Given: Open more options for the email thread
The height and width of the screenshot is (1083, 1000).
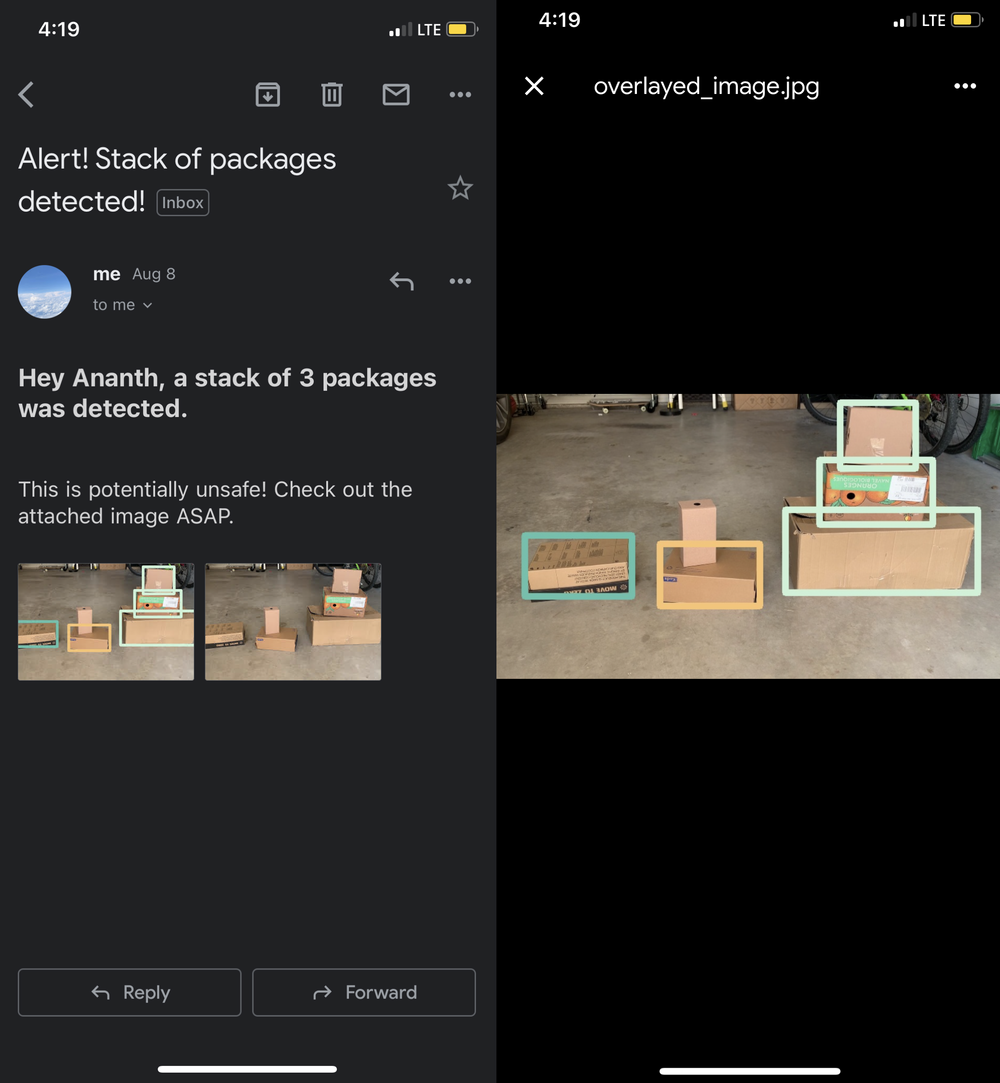Looking at the screenshot, I should coord(460,94).
